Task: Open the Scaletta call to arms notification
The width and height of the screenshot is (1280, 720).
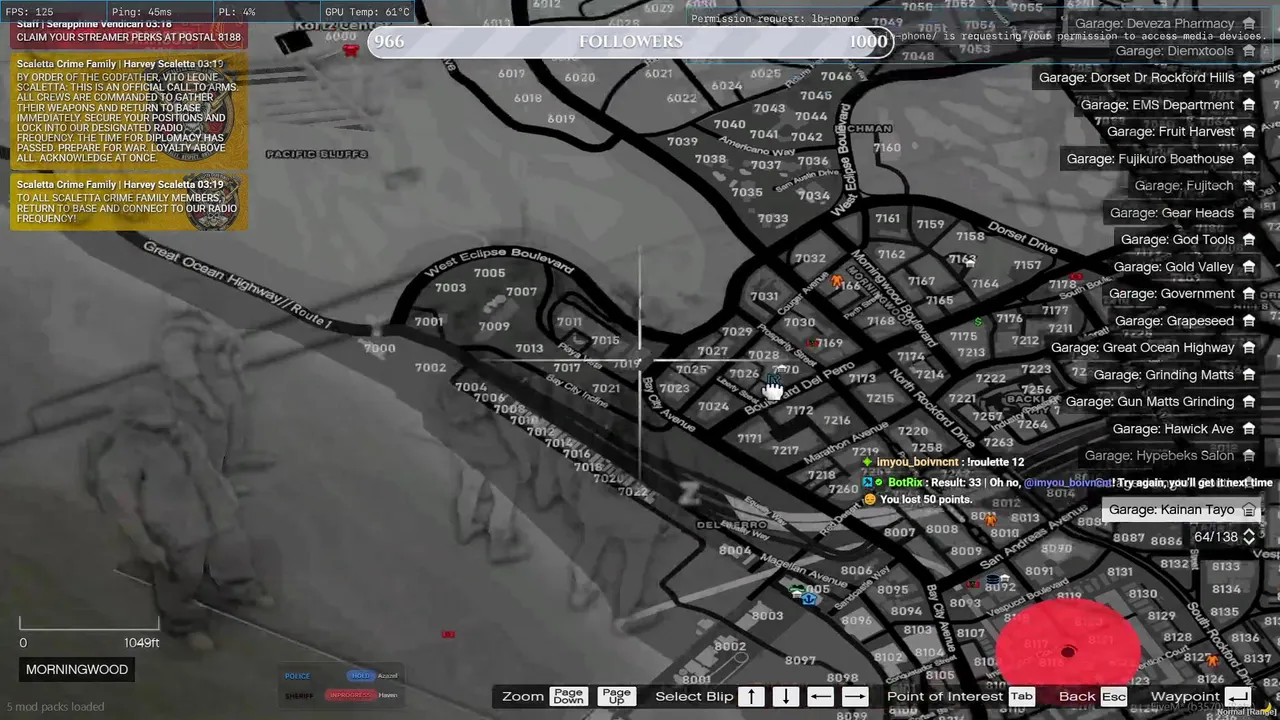Action: tap(129, 111)
